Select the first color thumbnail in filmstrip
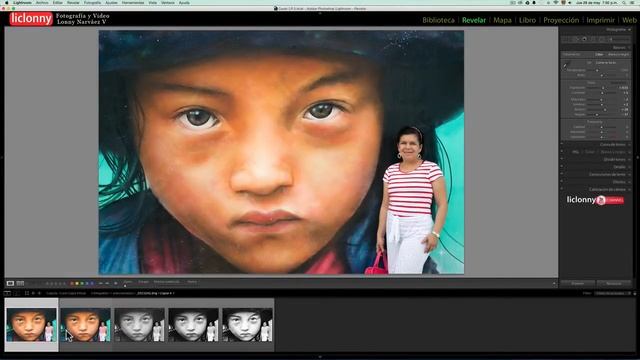640x360 pixels. tap(31, 325)
